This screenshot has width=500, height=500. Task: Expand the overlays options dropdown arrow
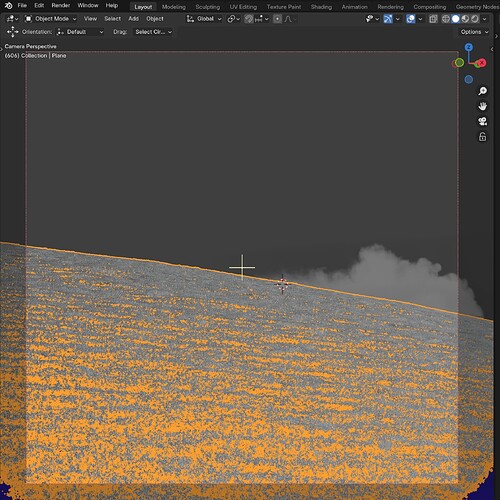coord(420,19)
